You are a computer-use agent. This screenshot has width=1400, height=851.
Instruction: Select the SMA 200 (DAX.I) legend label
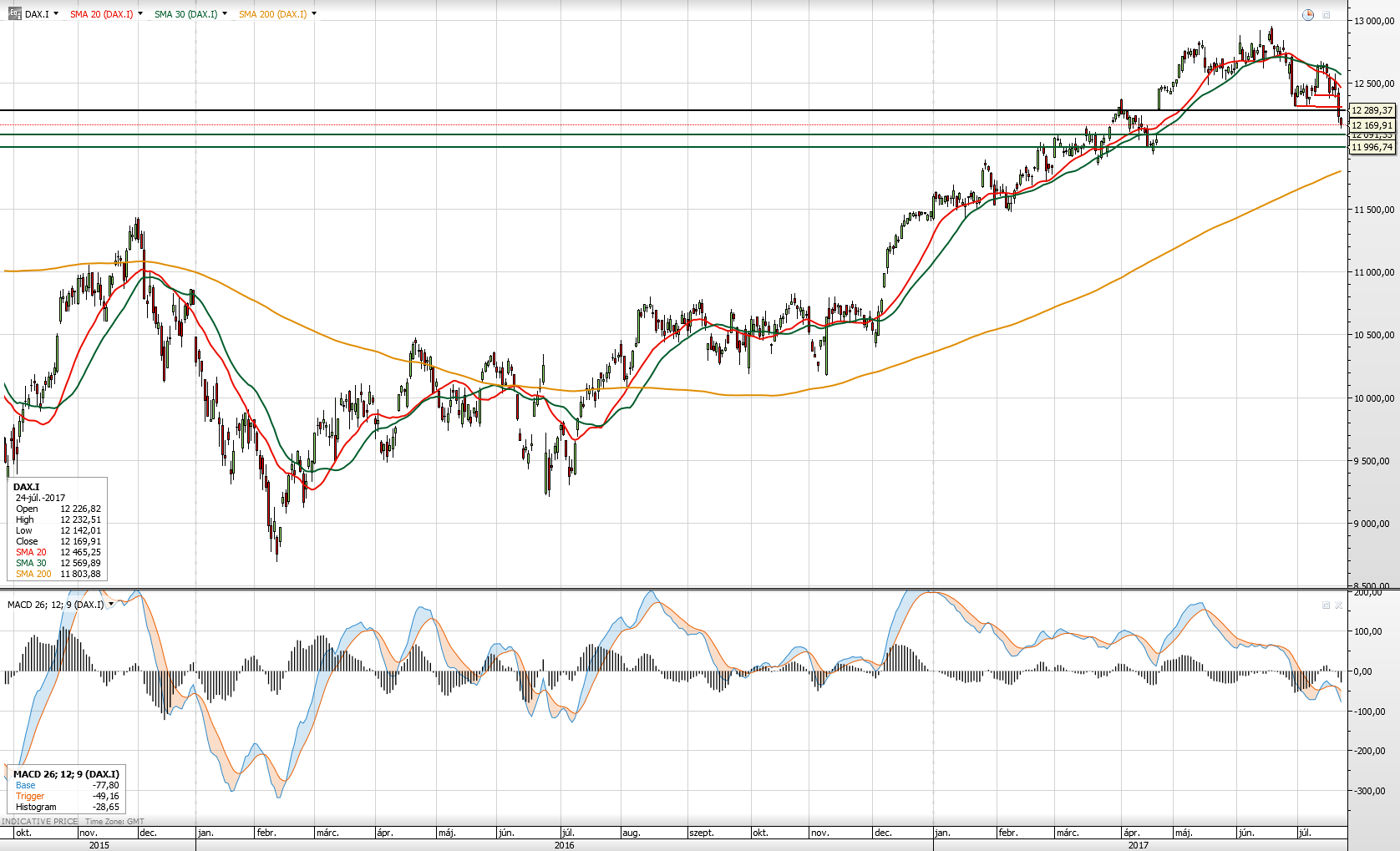pos(272,14)
